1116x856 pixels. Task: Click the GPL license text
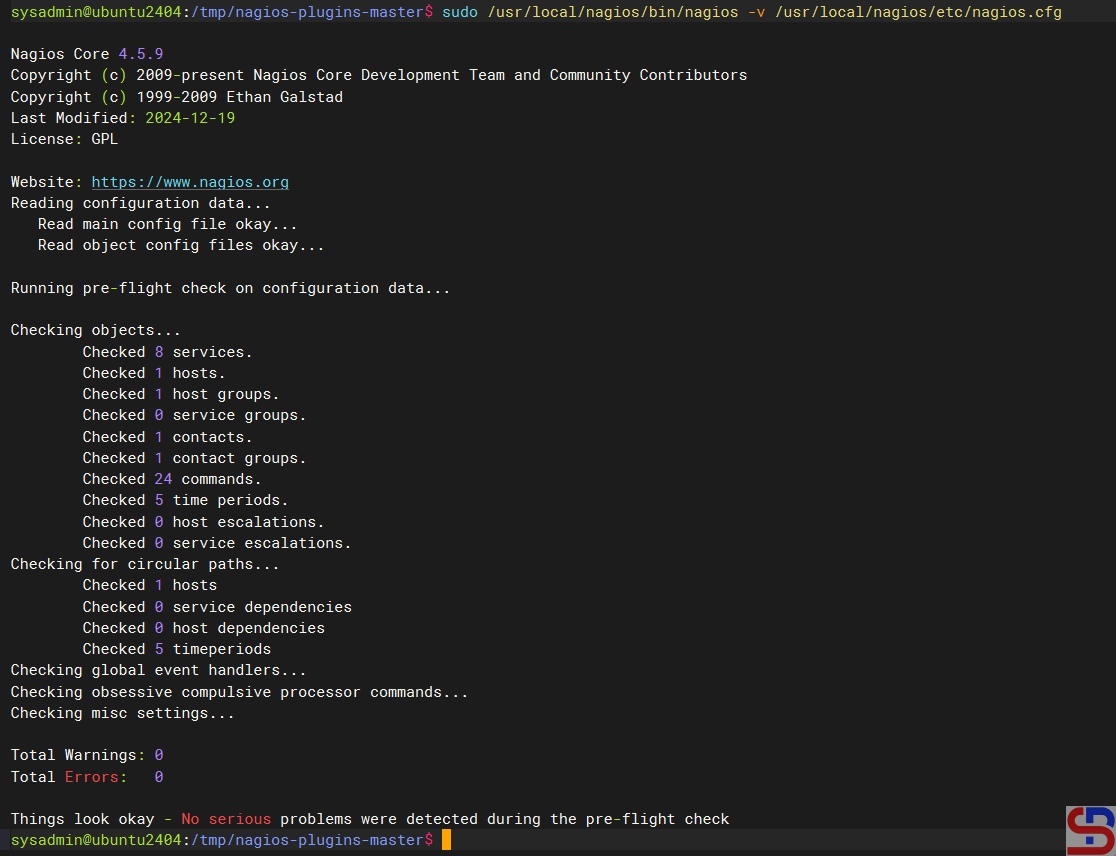104,139
